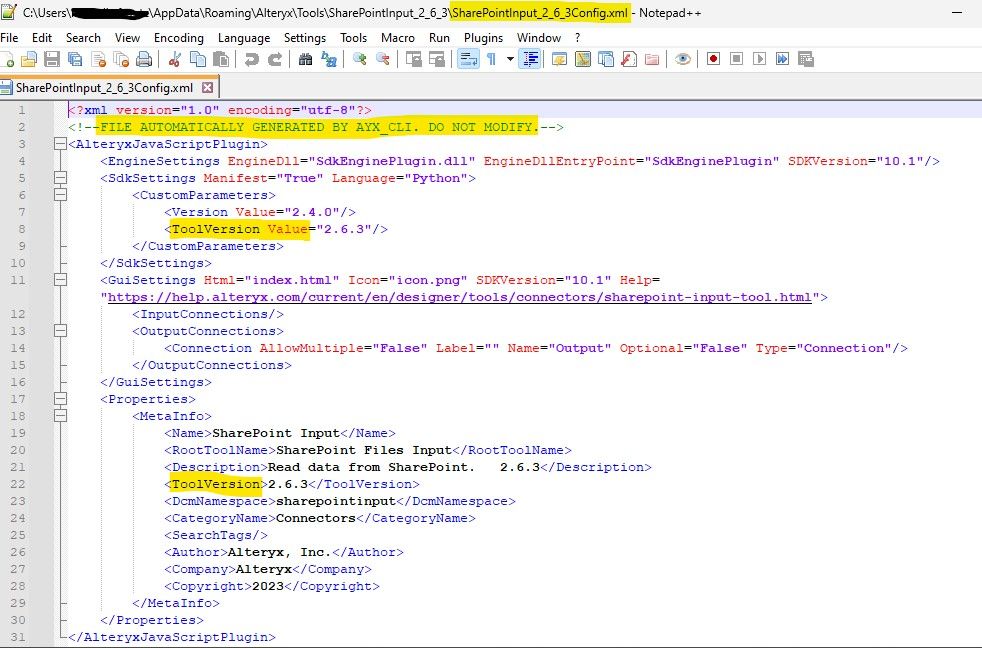Zoom in with the magnifier plus icon
982x648 pixels.
coord(359,59)
